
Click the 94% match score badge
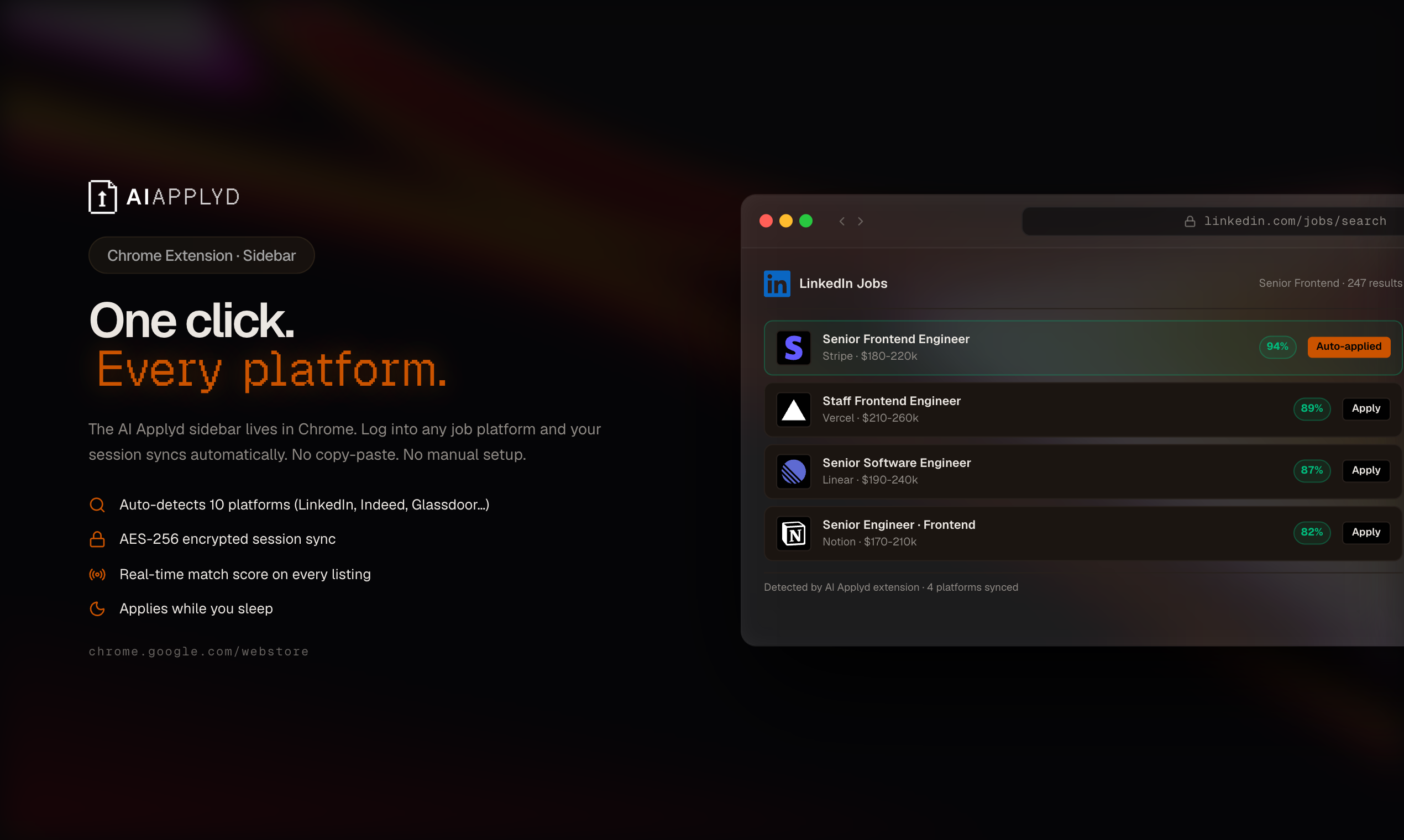pos(1277,347)
